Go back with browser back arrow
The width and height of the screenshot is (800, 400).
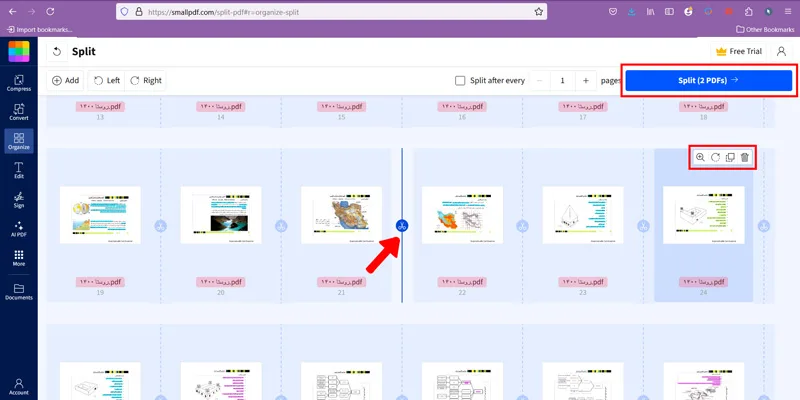coord(13,11)
